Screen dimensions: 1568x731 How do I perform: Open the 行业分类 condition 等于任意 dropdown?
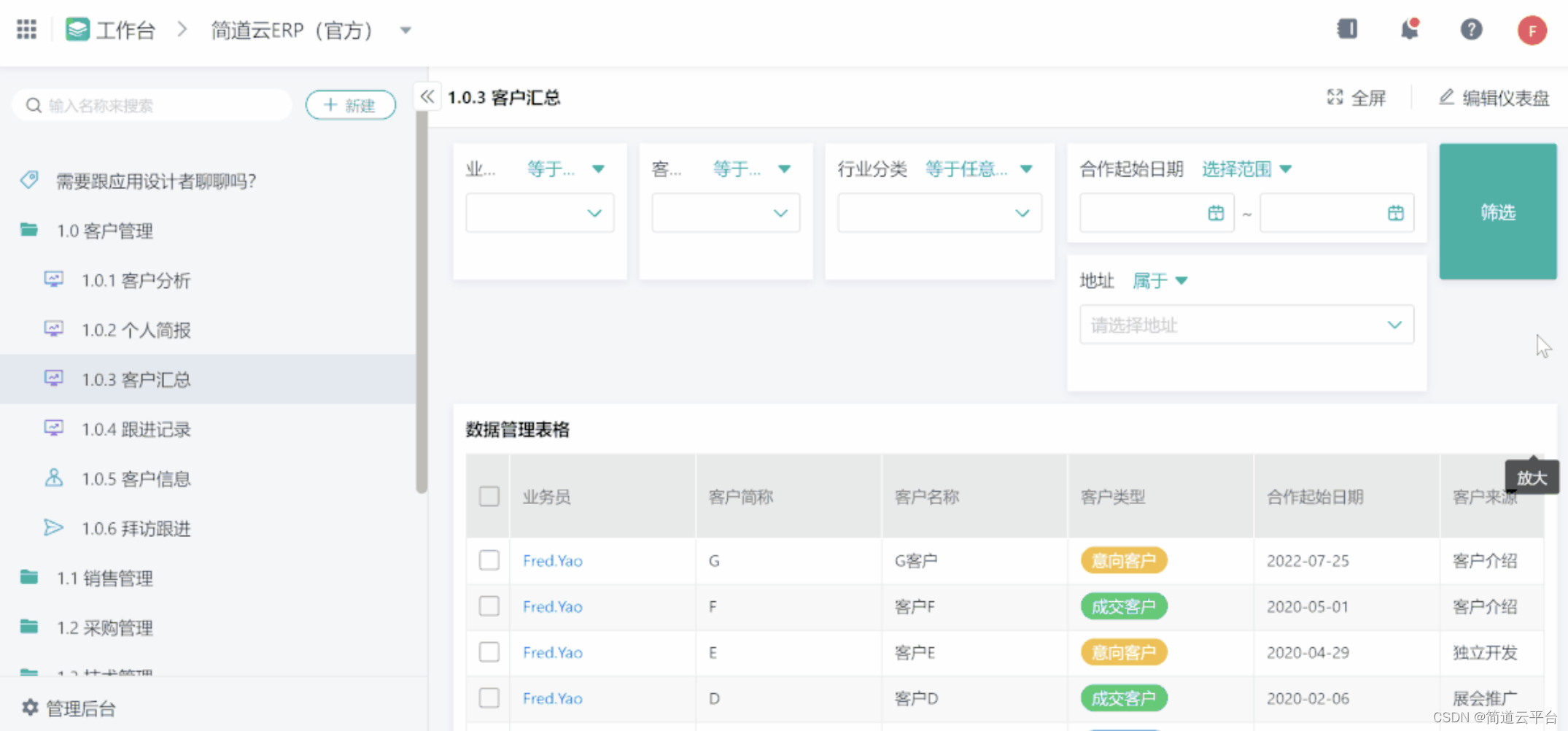coord(979,169)
